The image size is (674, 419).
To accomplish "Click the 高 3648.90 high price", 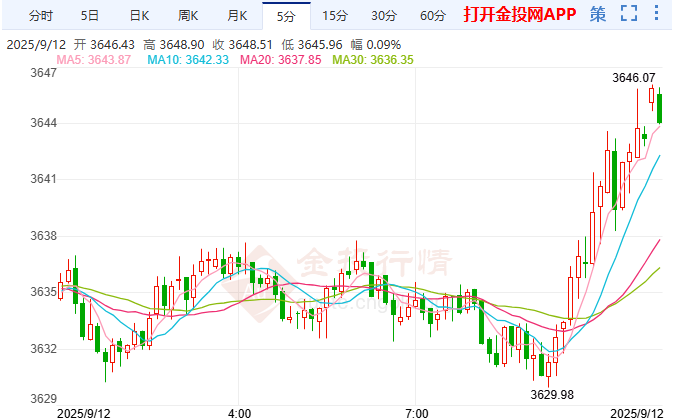I will tap(174, 45).
